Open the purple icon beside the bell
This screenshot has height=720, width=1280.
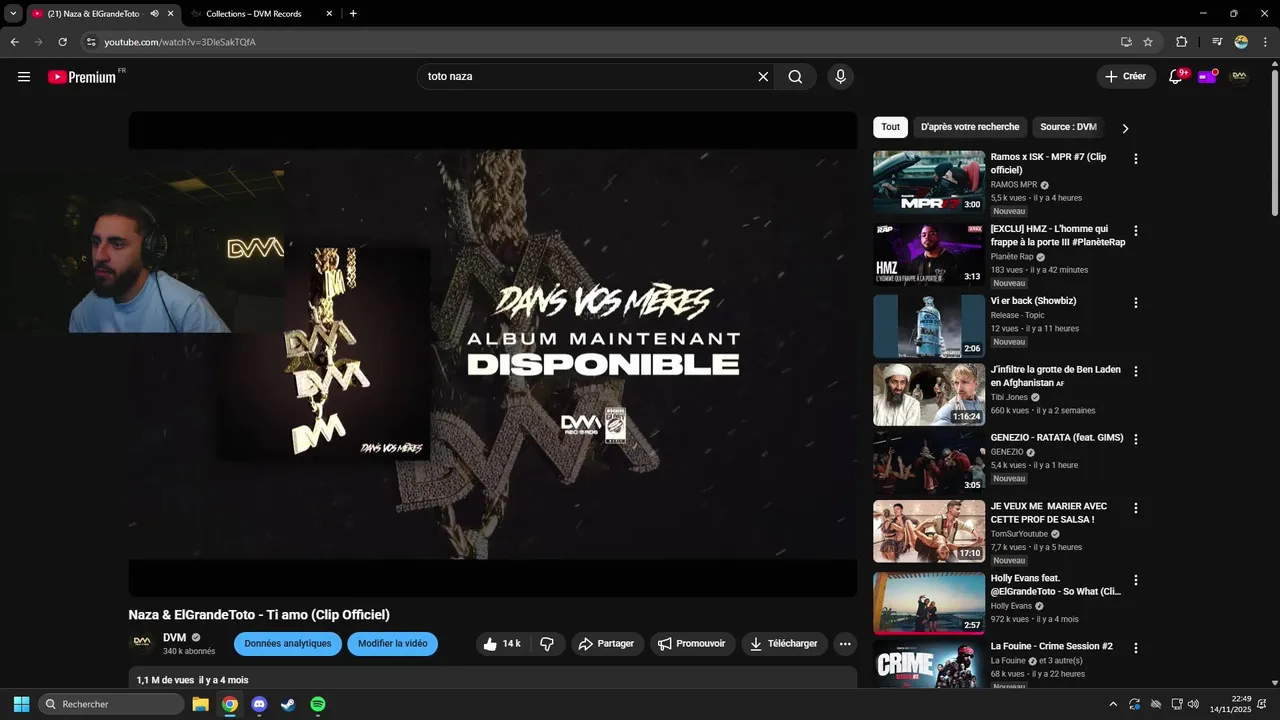click(1207, 77)
